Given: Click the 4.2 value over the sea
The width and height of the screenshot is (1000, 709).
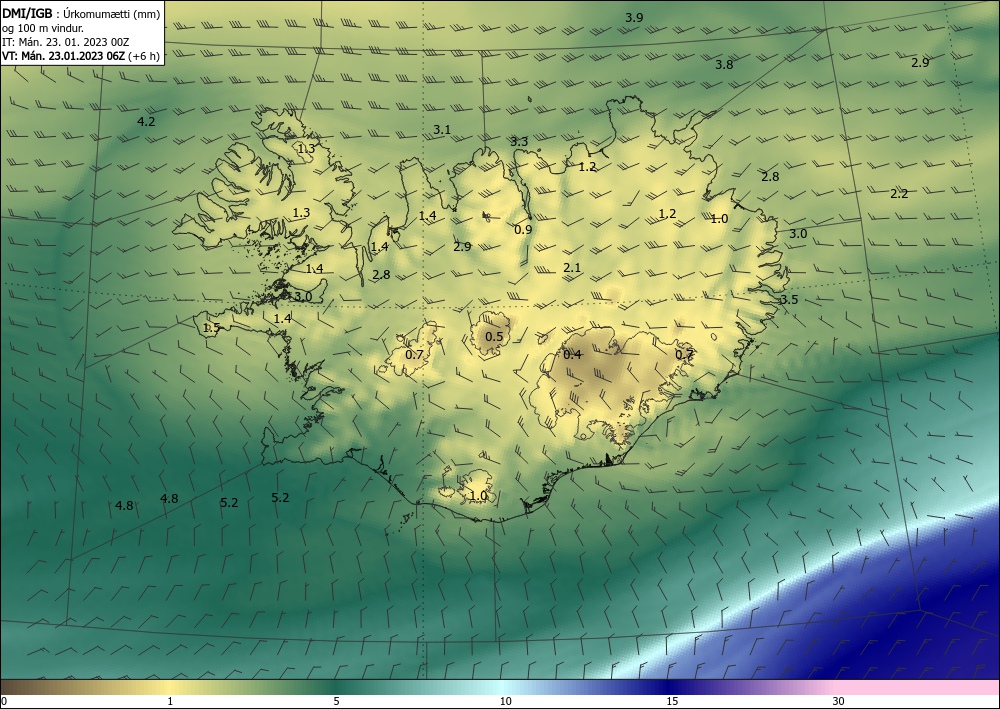Looking at the screenshot, I should (146, 121).
